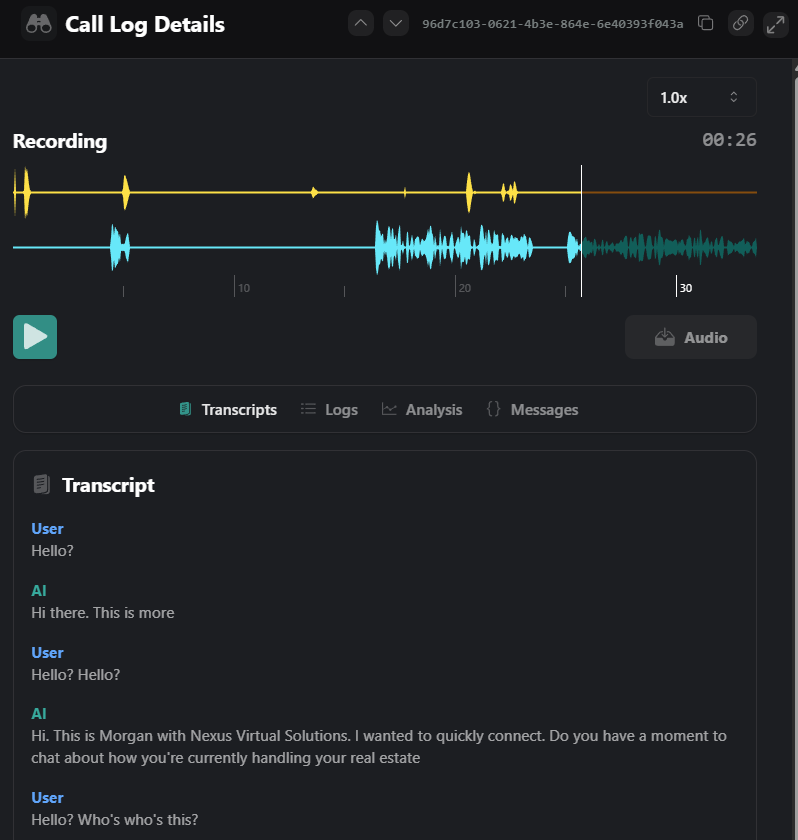Copy link to call with the chain icon
This screenshot has height=840, width=798.
point(741,23)
